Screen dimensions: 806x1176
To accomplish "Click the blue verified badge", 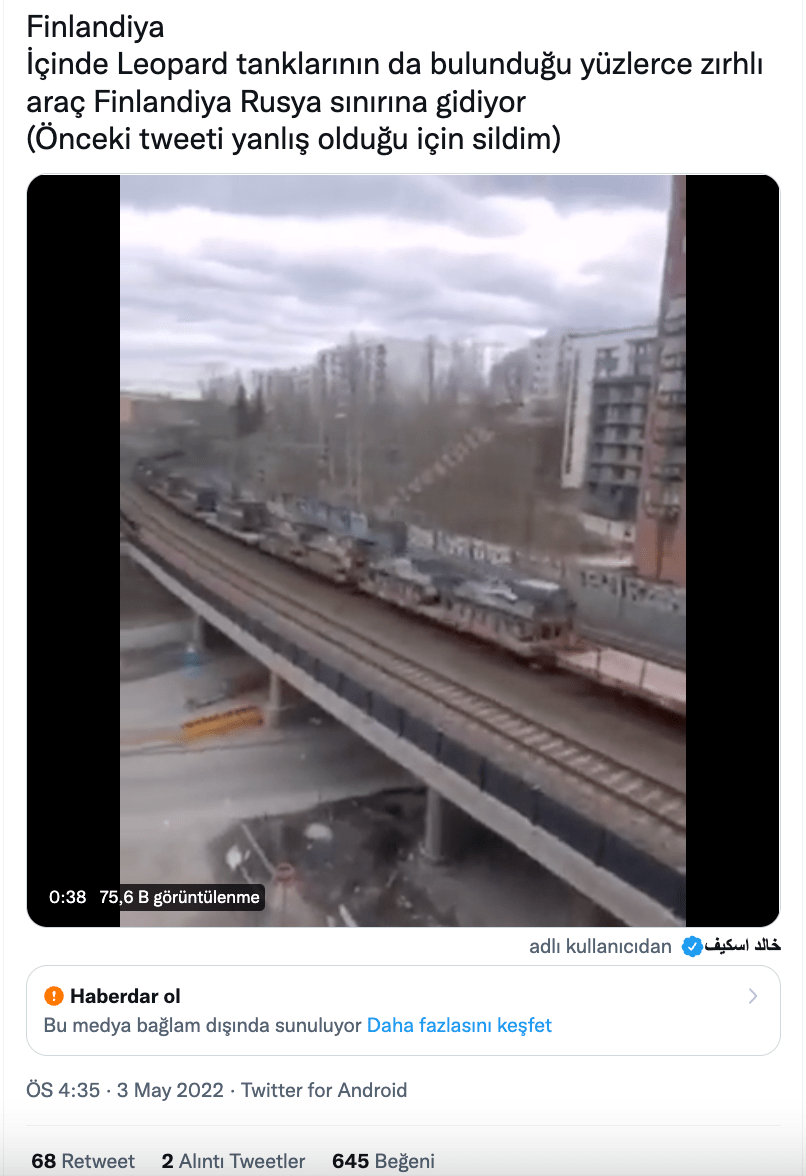I will (x=691, y=947).
